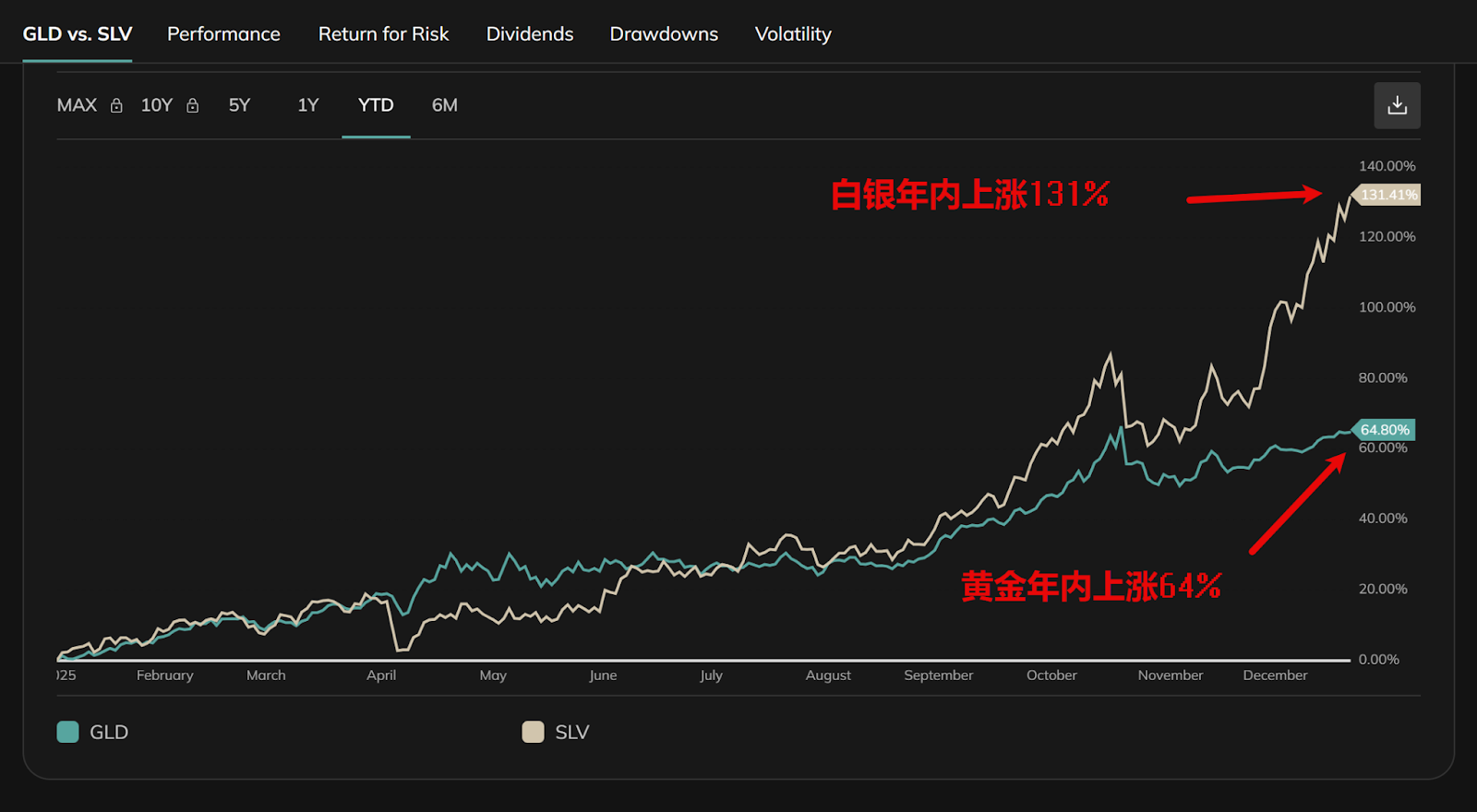Screen dimensions: 1477x812
Task: Open the Performance tab
Action: [223, 34]
